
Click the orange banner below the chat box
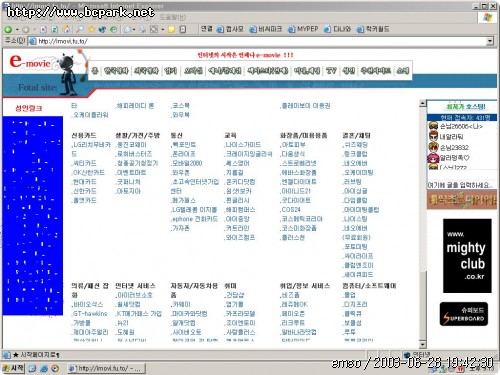click(462, 201)
